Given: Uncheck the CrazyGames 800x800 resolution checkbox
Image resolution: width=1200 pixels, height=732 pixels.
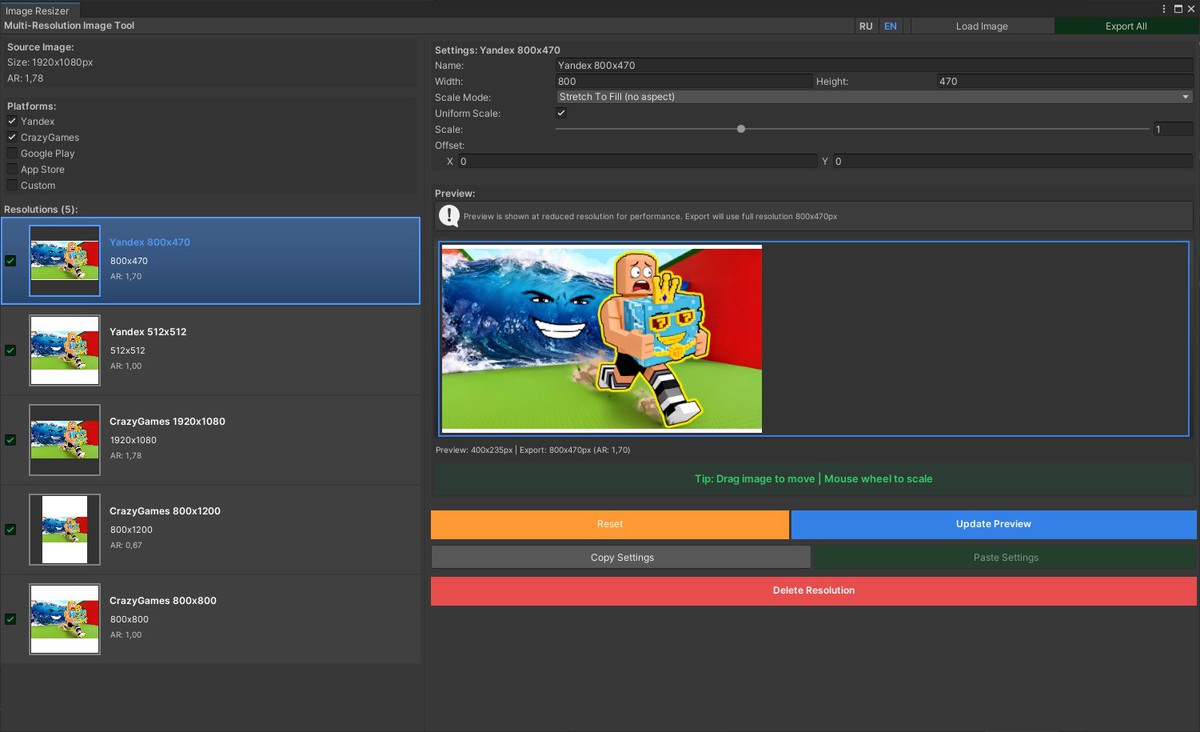Looking at the screenshot, I should point(10,619).
